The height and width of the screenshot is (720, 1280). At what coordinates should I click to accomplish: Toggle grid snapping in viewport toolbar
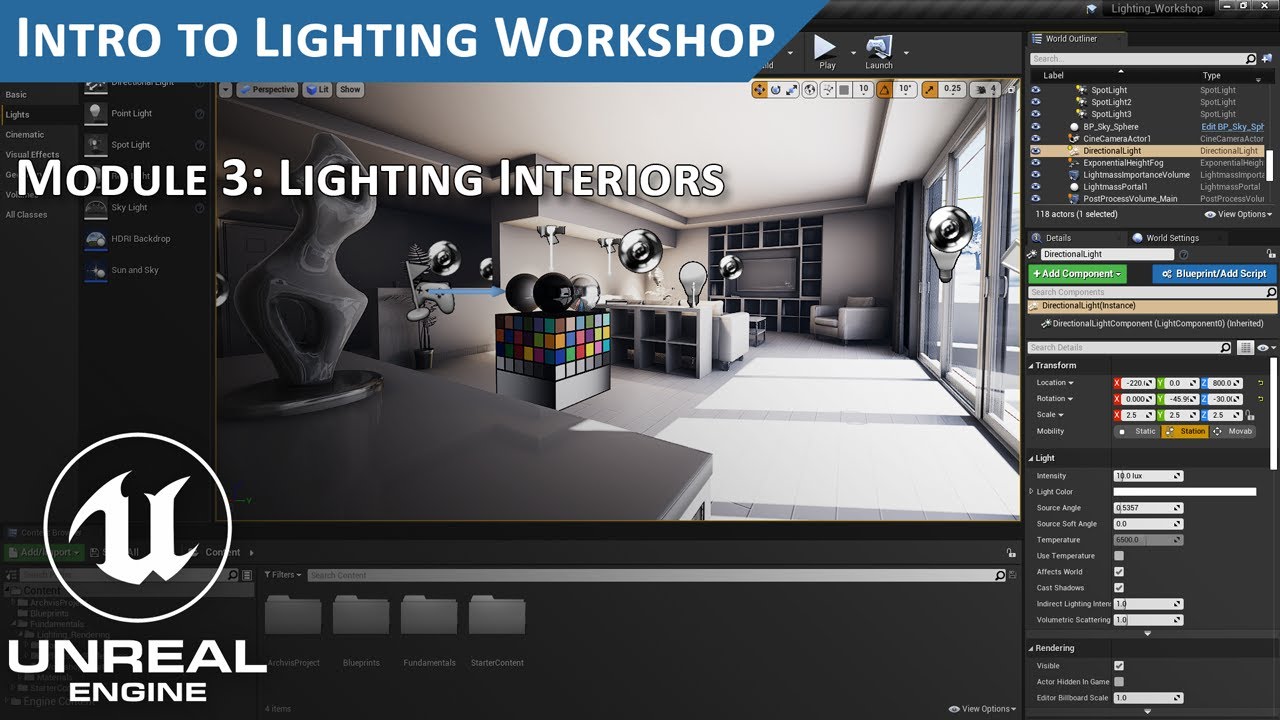pos(845,89)
